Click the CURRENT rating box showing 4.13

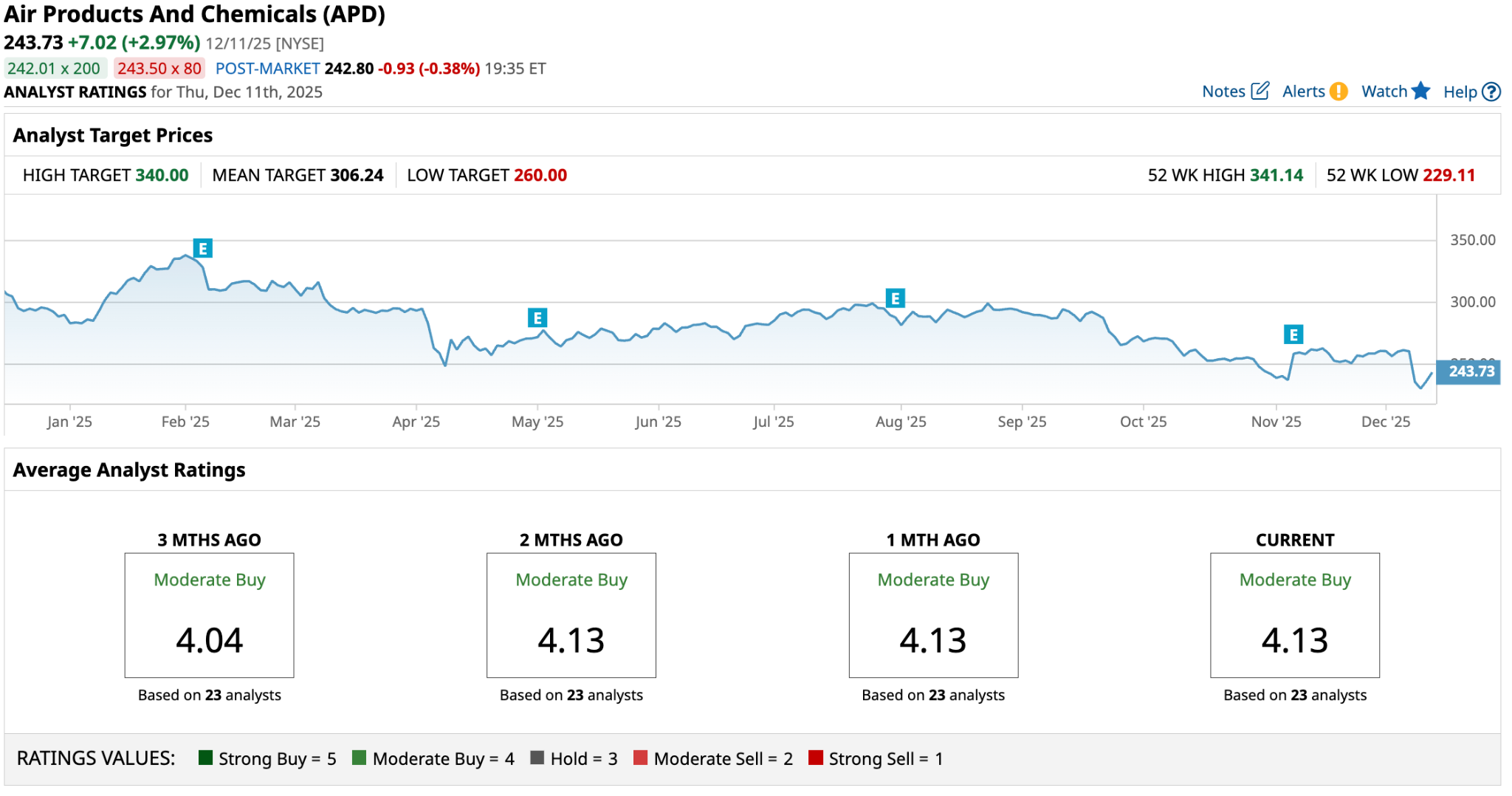click(x=1294, y=615)
